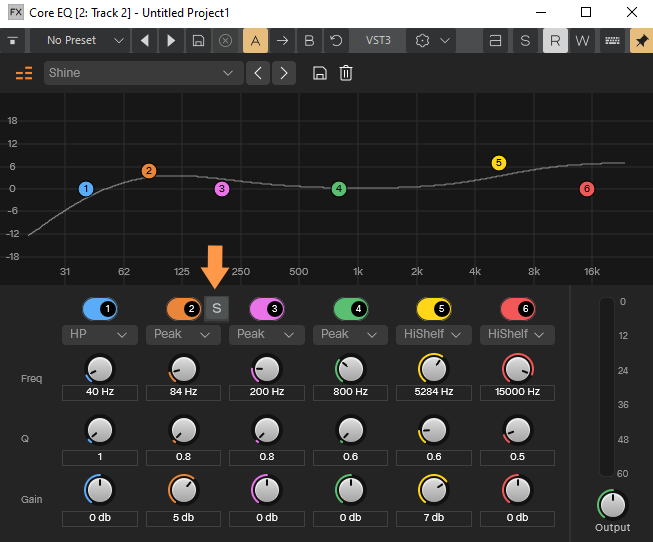Open band 5 HiShelf filter type dropdown
653x542 pixels.
(x=434, y=335)
